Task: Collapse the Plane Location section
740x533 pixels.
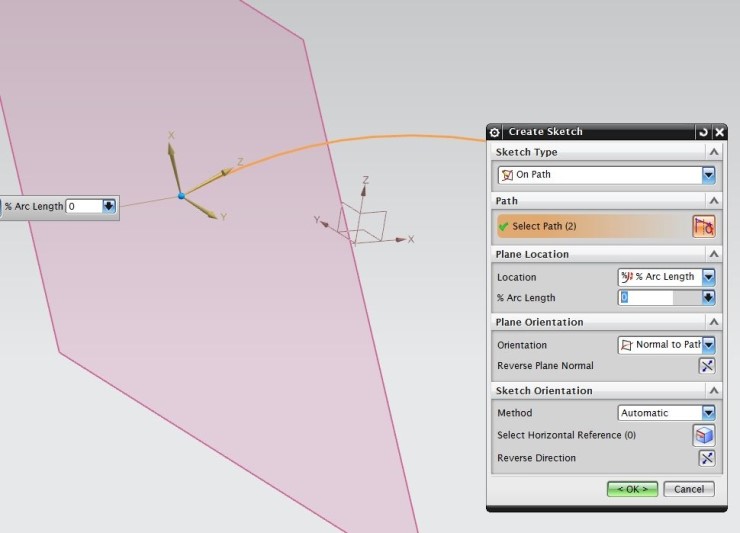Action: tap(713, 254)
